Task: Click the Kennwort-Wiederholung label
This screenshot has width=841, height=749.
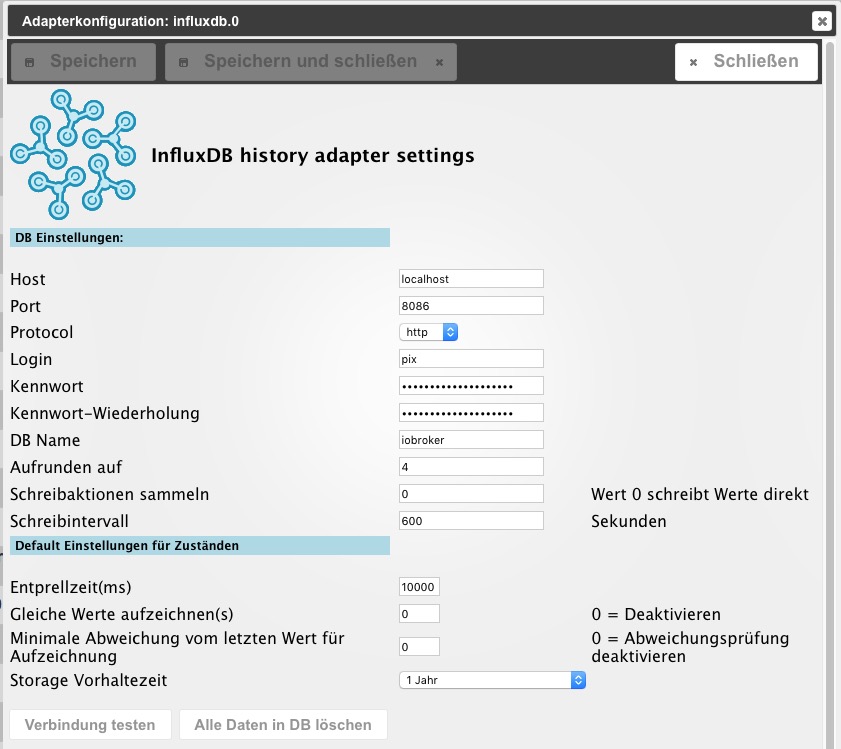Action: pyautogui.click(x=105, y=413)
